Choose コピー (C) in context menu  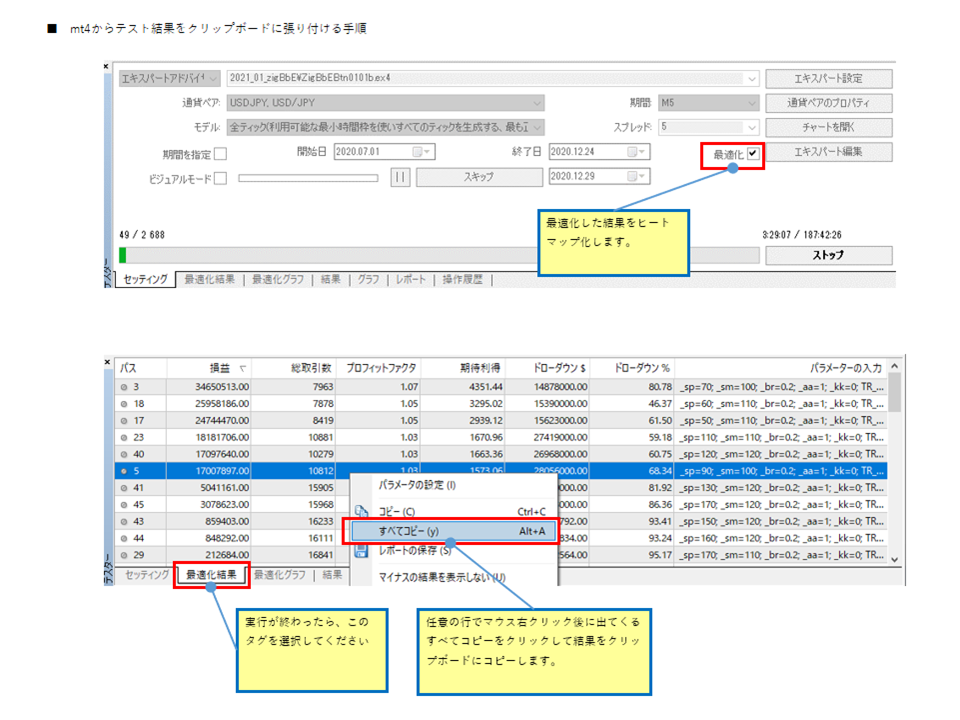[454, 512]
